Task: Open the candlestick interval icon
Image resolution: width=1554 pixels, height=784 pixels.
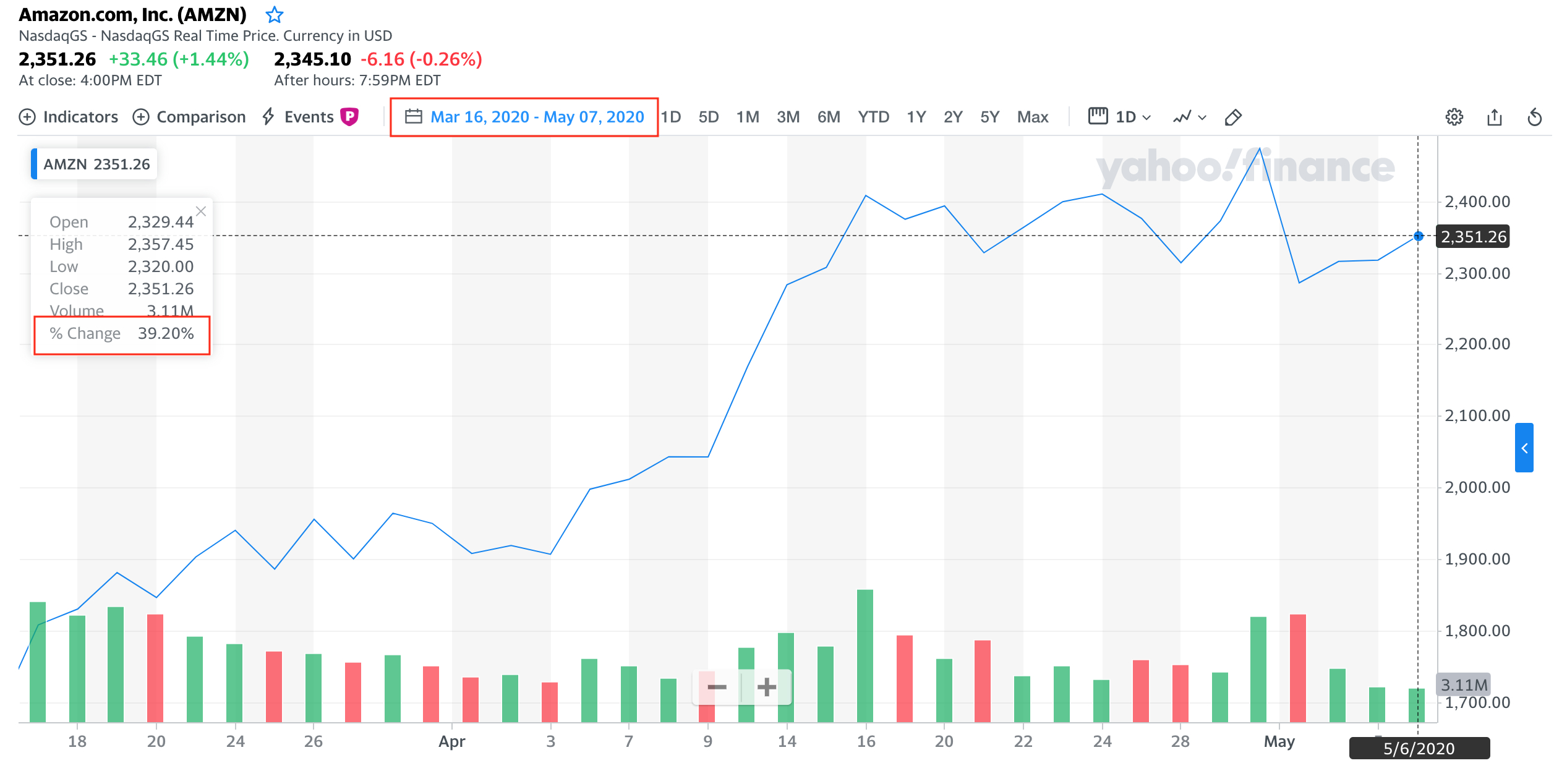Action: [1098, 116]
